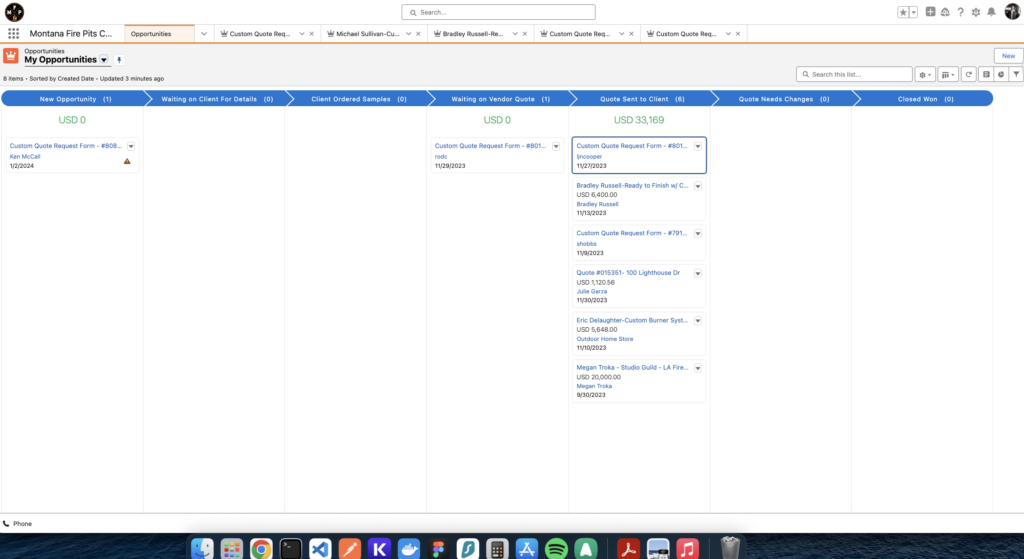The image size is (1024, 559).
Task: Open the Setup gear in header
Action: pos(976,12)
